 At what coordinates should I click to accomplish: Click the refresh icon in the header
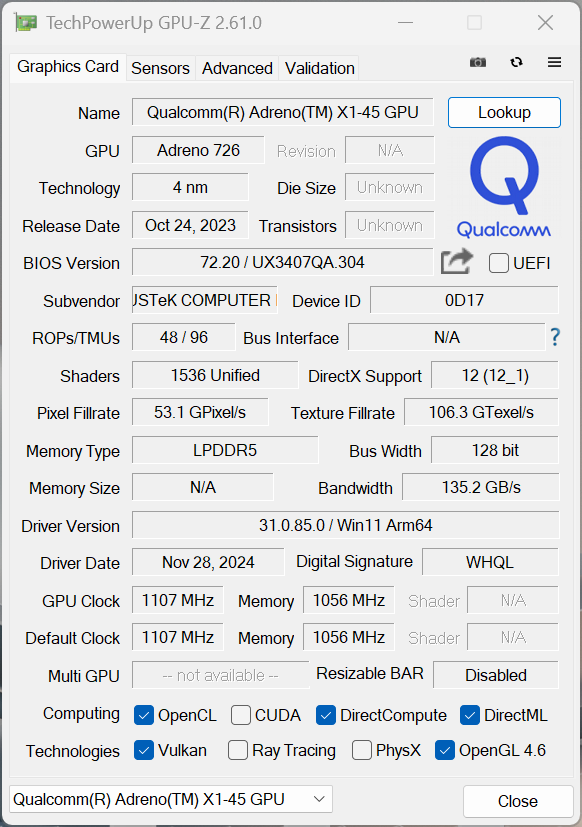(517, 62)
